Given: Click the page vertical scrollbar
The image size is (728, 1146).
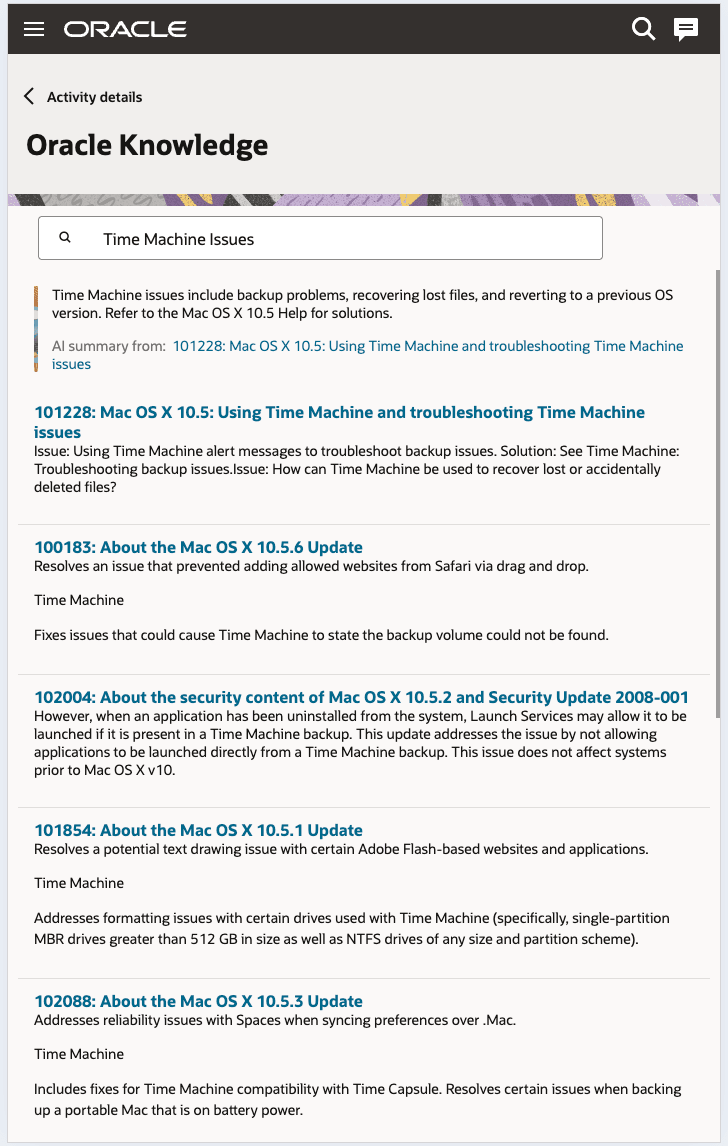Looking at the screenshot, I should (x=718, y=493).
